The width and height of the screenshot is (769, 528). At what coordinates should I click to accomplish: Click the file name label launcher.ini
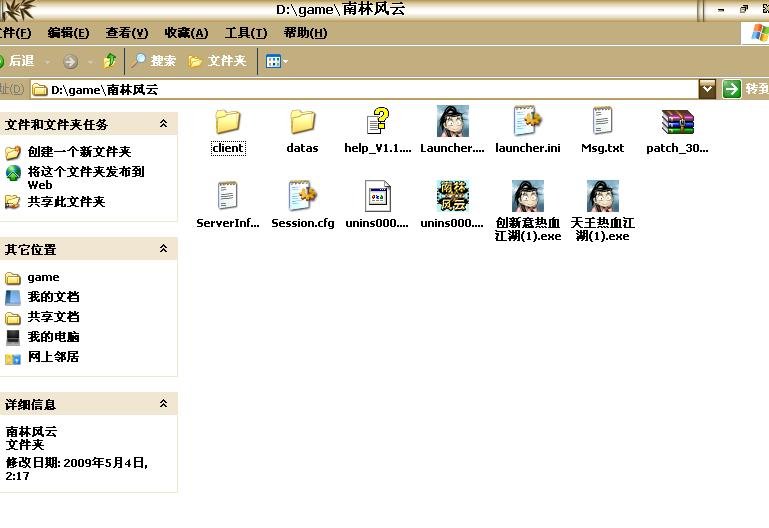pyautogui.click(x=528, y=148)
